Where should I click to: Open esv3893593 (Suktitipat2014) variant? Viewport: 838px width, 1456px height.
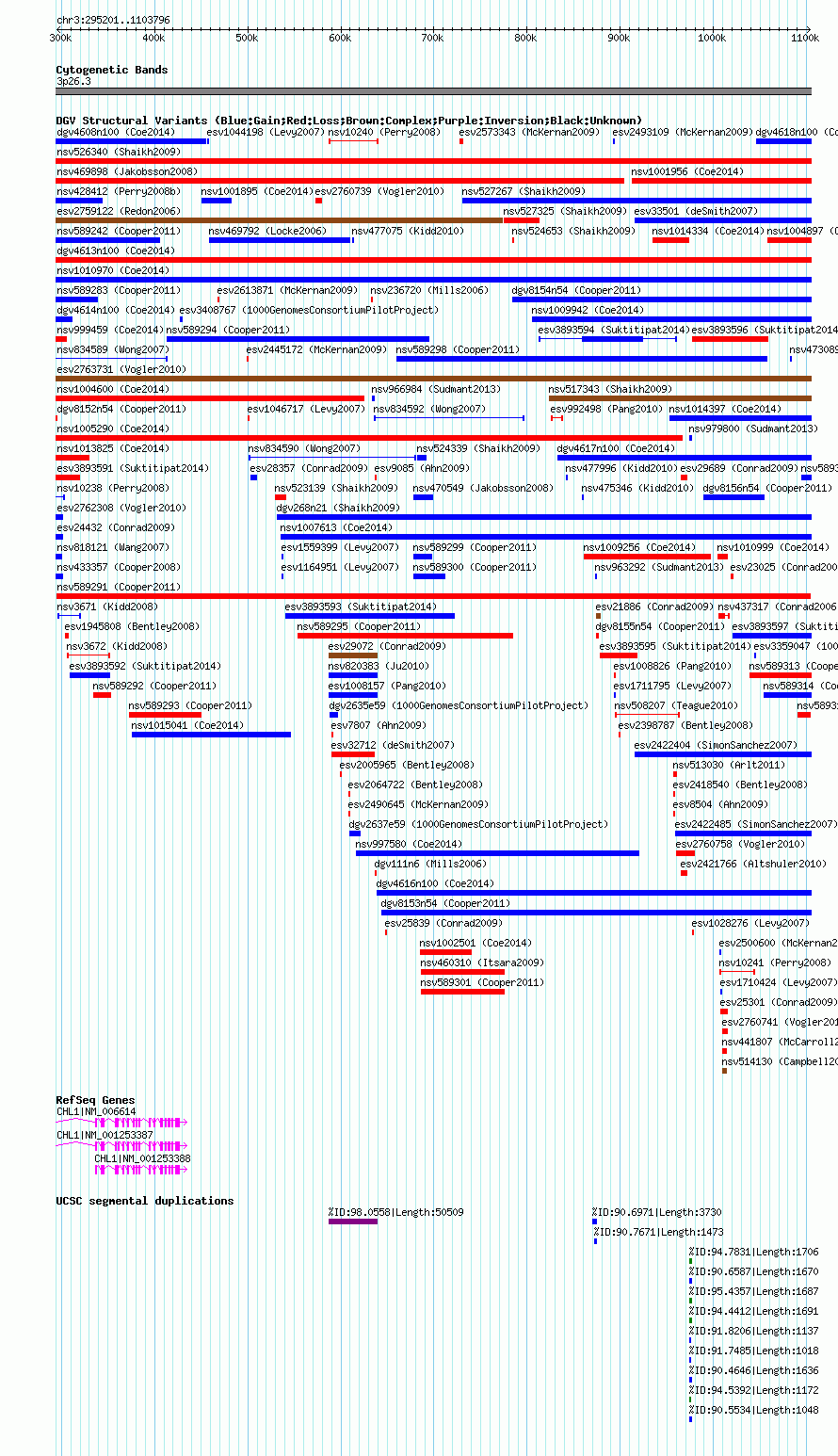click(360, 607)
